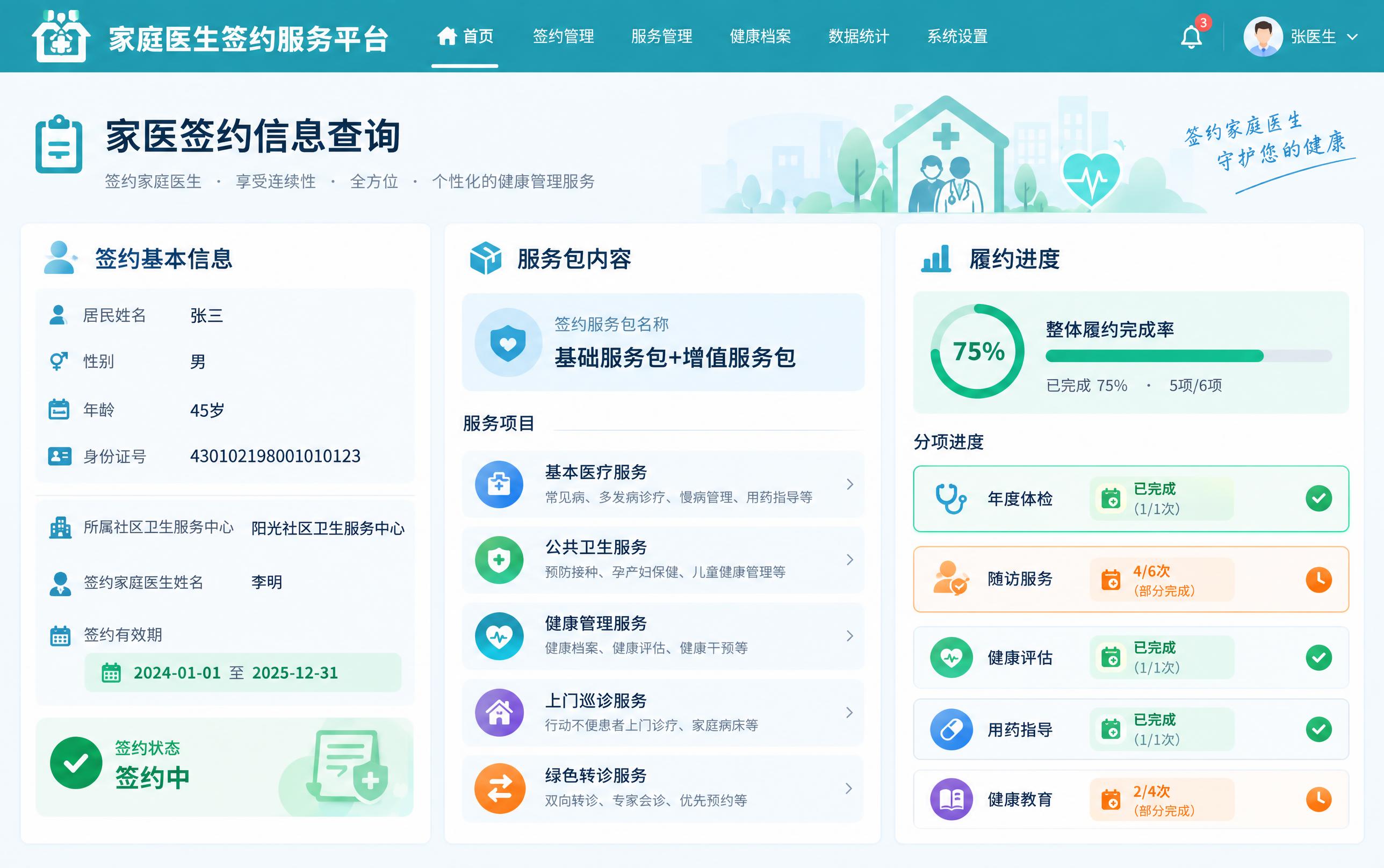Open 数据统计 menu

(859, 36)
